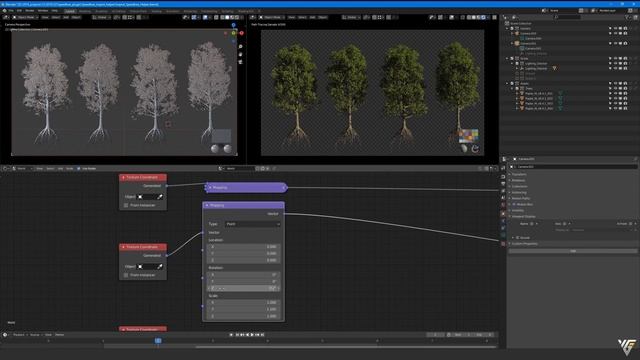Click the zoom magnifier gizmo in the left viewport
640x360 pixels.
point(240,47)
